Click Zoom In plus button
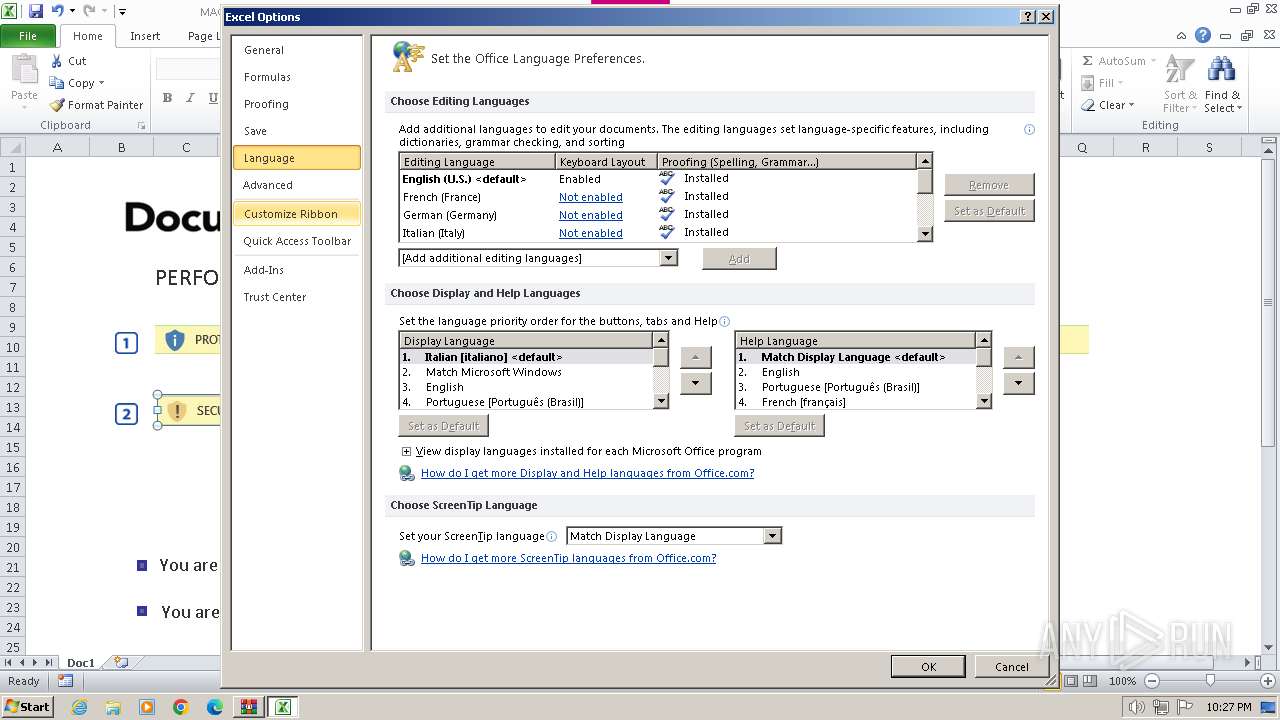Screen dimensions: 1280x720 pyautogui.click(x=1268, y=681)
